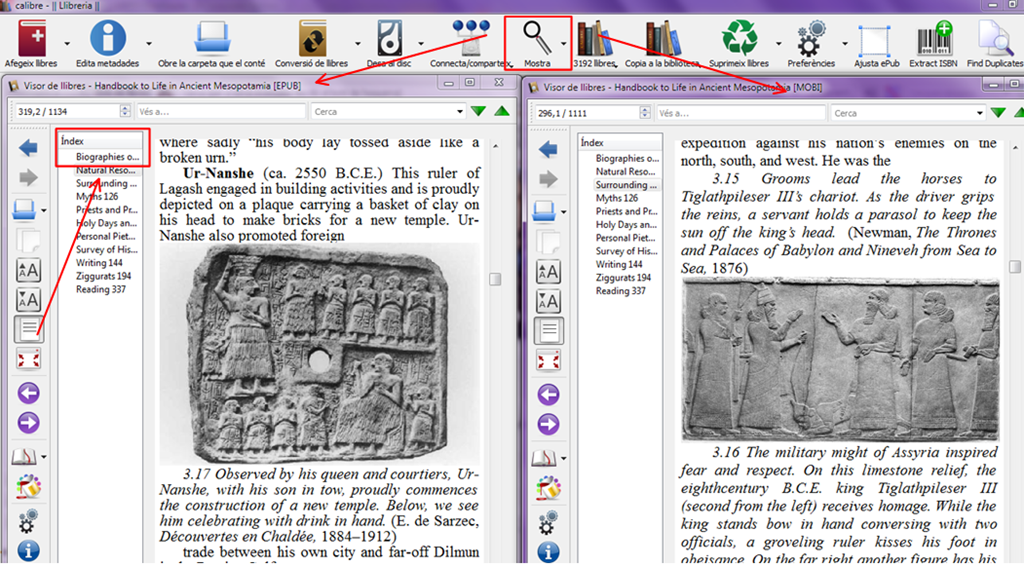Increase font size in EPUB viewer
Viewport: 1024px width, 566px height.
click(x=28, y=270)
